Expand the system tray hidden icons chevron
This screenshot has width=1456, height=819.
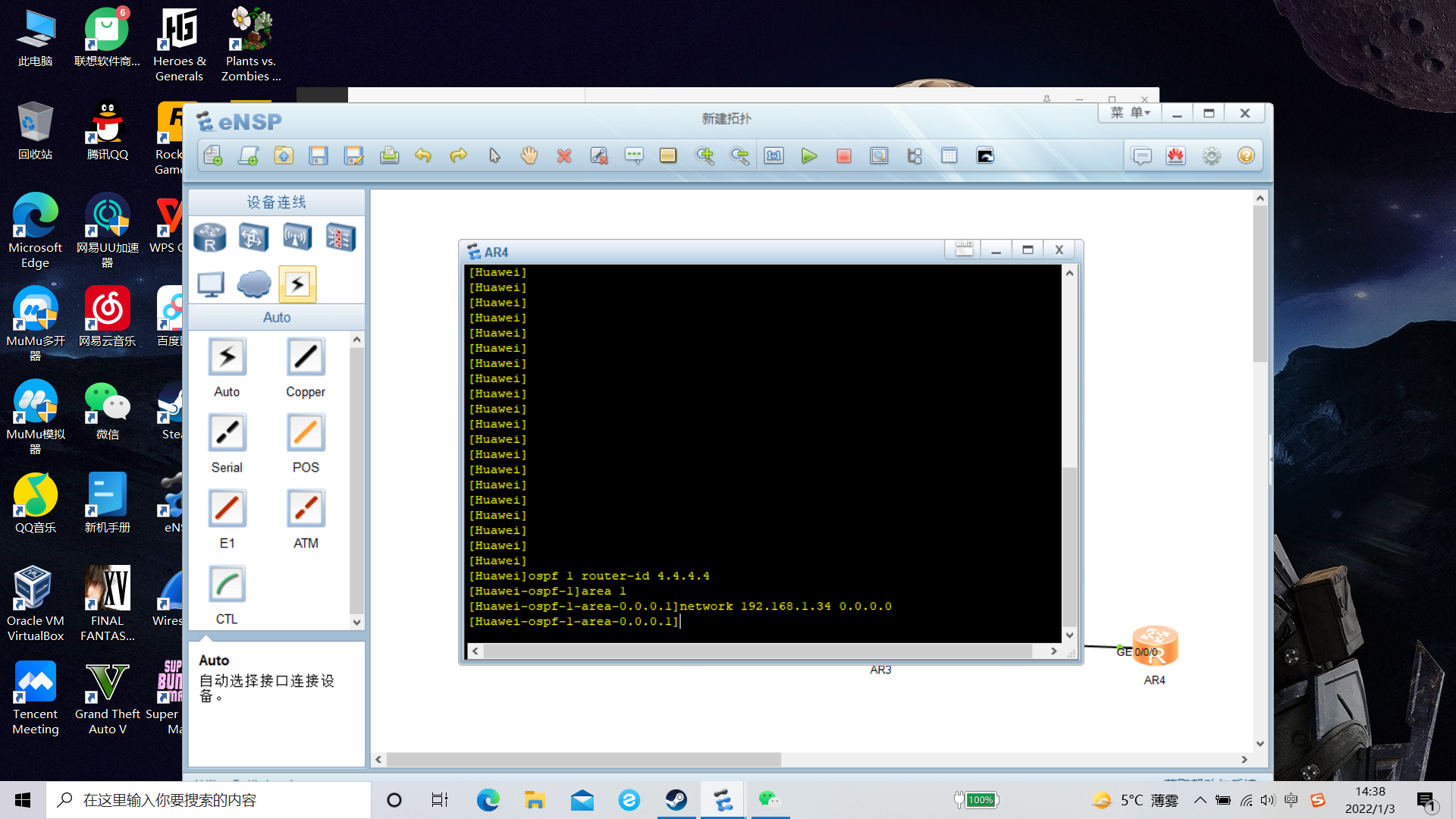(1200, 800)
